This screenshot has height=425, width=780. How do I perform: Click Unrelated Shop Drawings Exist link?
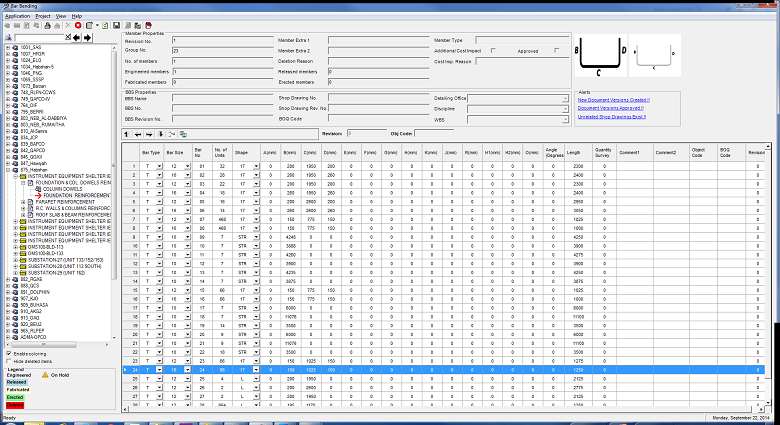[x=611, y=117]
